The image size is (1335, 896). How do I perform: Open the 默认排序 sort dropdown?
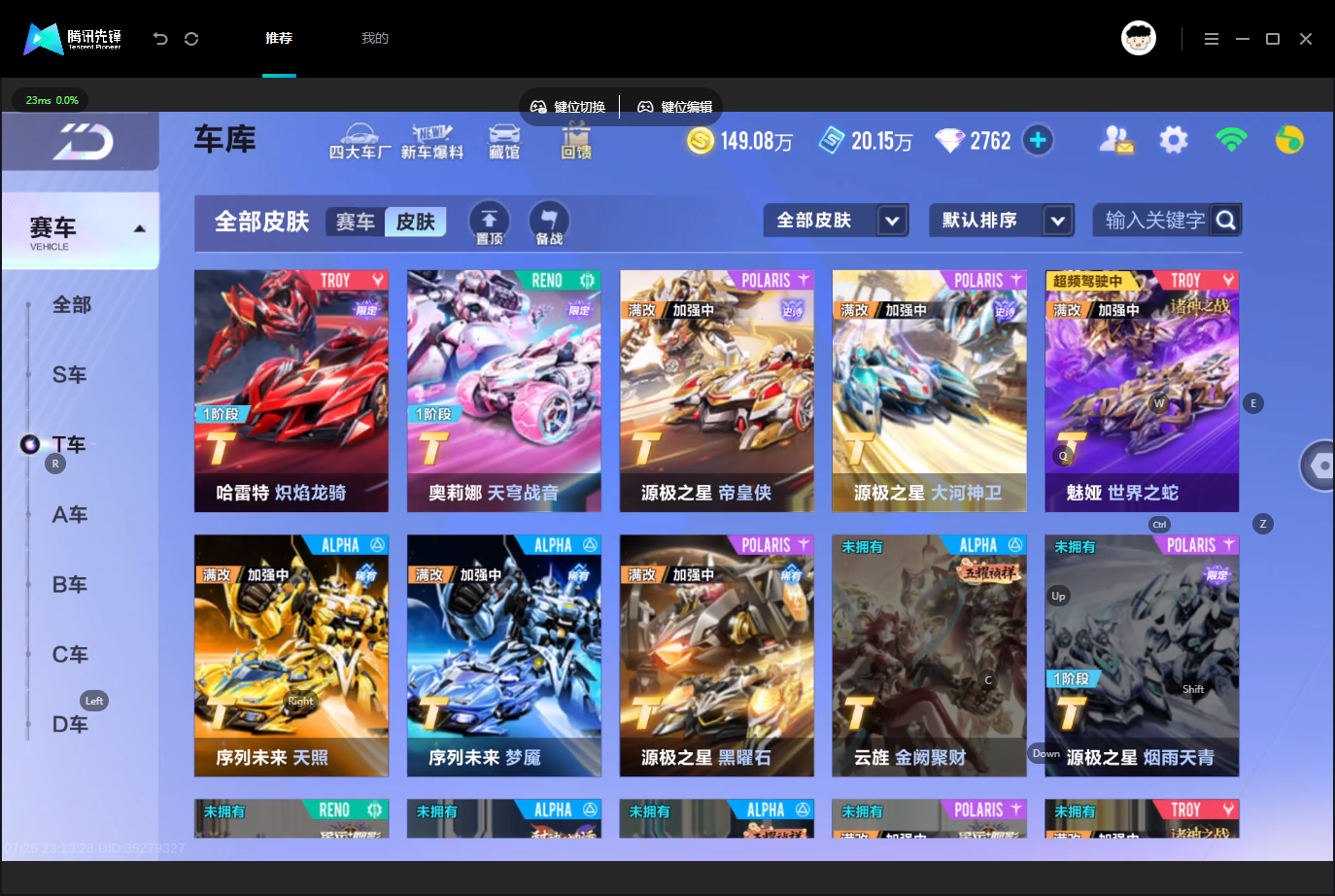tap(1002, 221)
